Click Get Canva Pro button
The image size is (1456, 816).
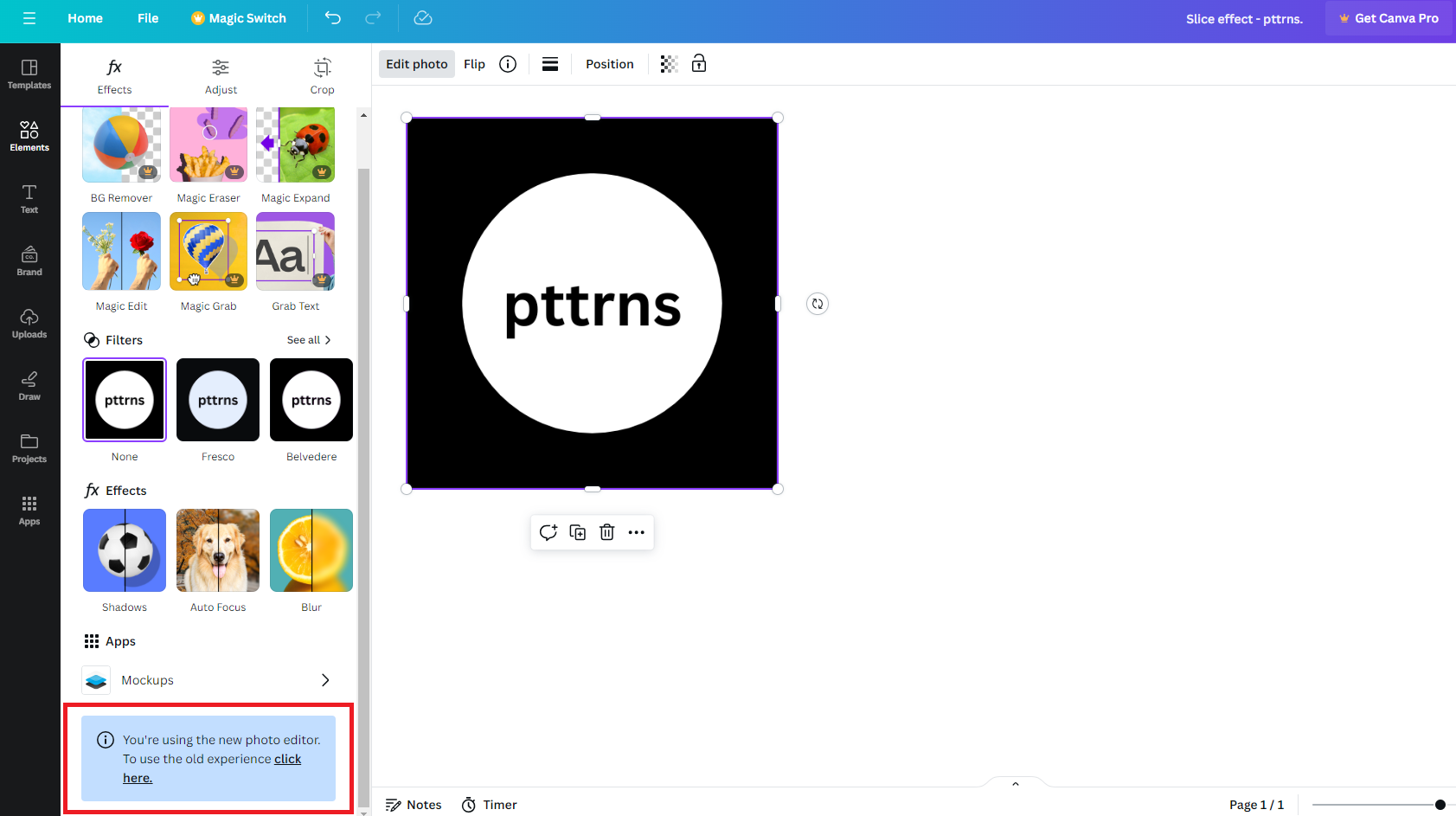tap(1389, 18)
